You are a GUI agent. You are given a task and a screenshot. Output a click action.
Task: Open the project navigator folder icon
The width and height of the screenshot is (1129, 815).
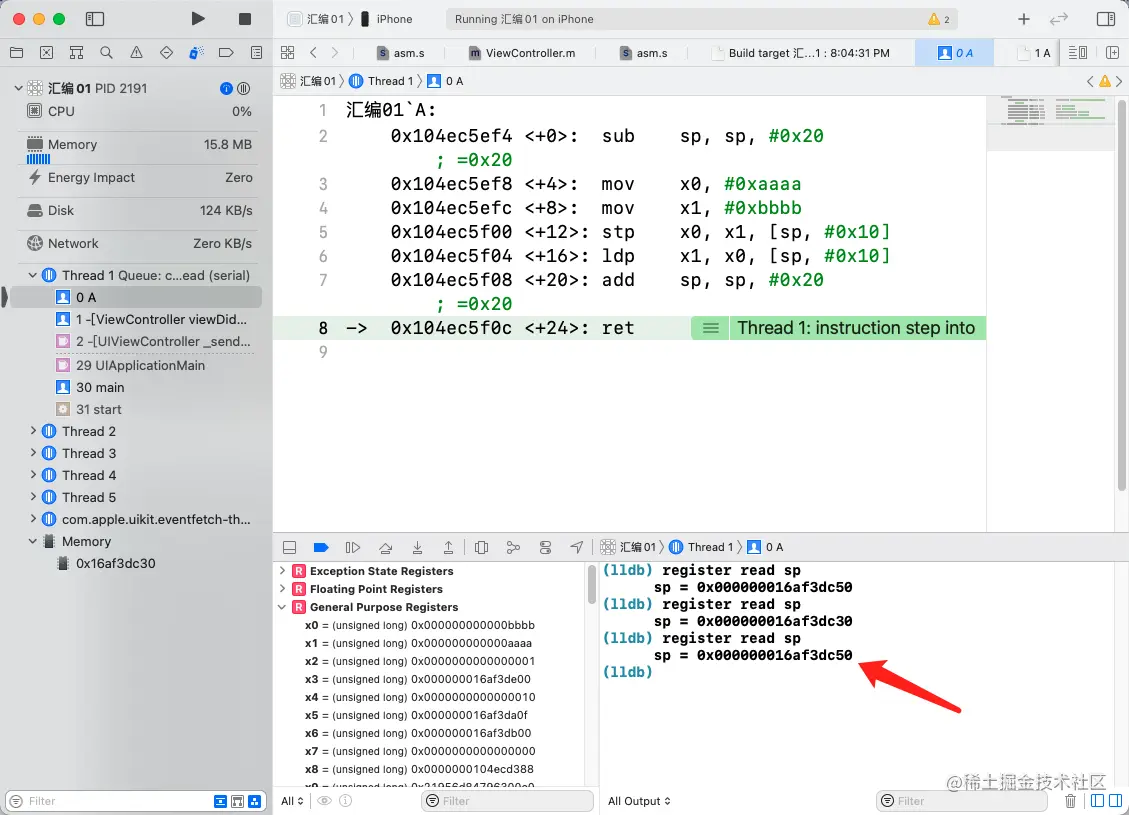(17, 53)
